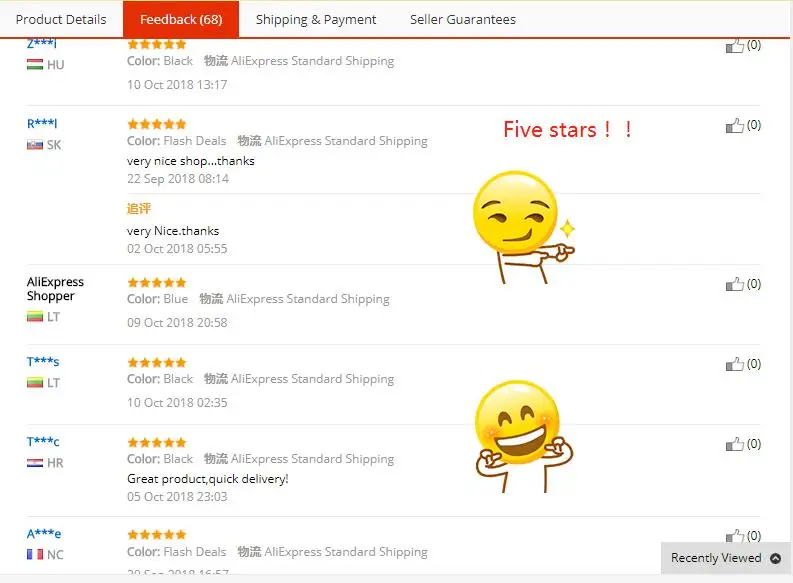This screenshot has width=793, height=583.
Task: Click the five-star rating on T***c review
Action: (x=157, y=442)
